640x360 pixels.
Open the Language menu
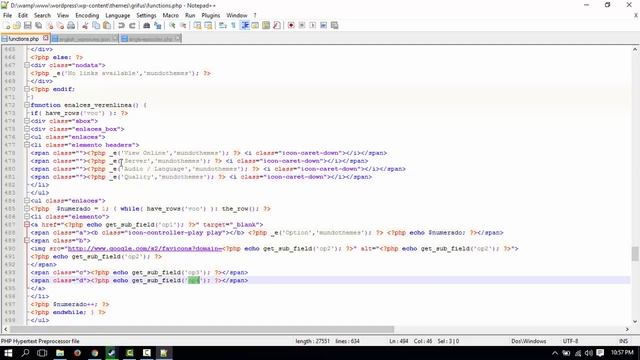click(118, 15)
